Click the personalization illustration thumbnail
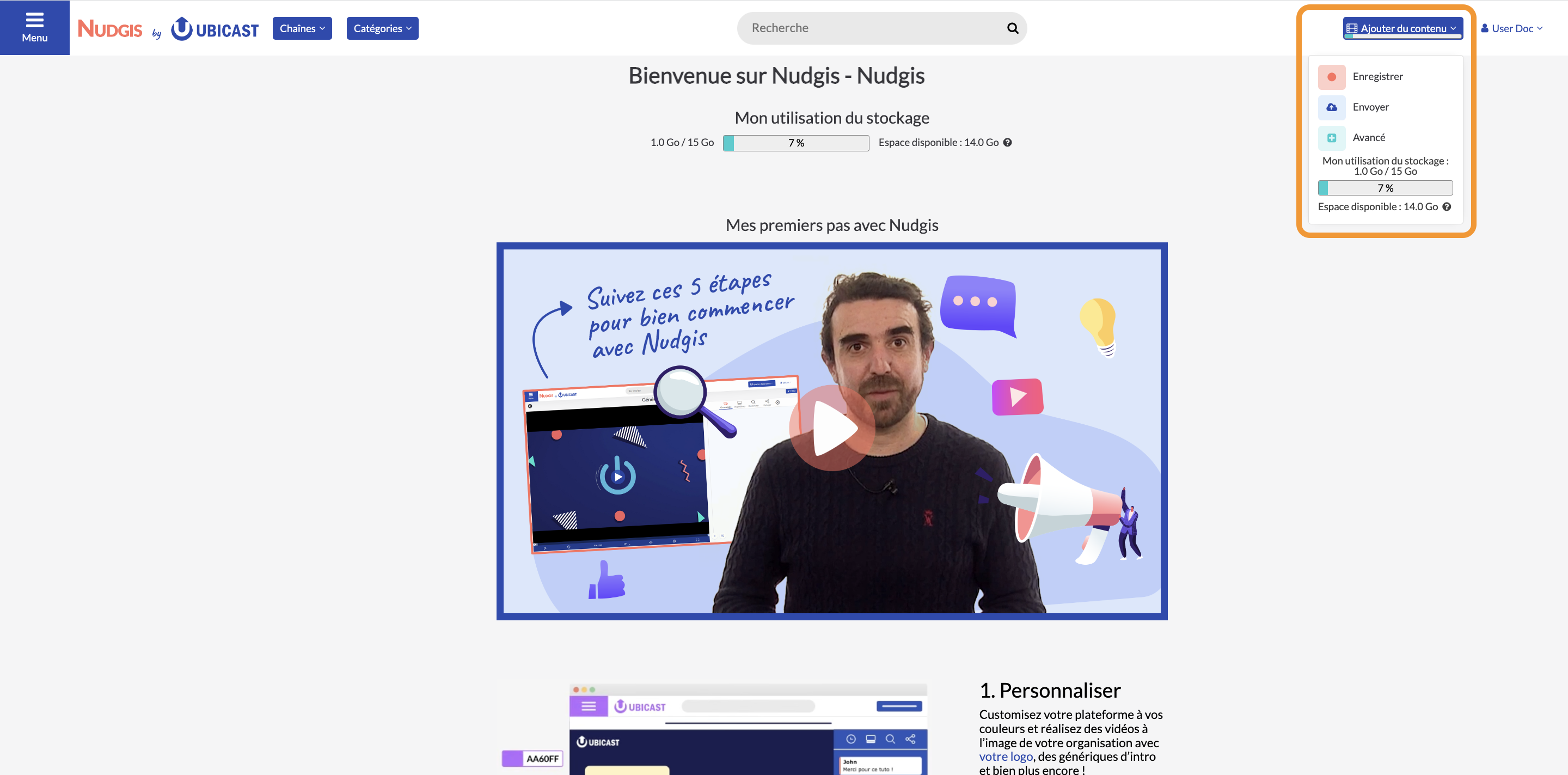Image resolution: width=1568 pixels, height=775 pixels. [713, 728]
